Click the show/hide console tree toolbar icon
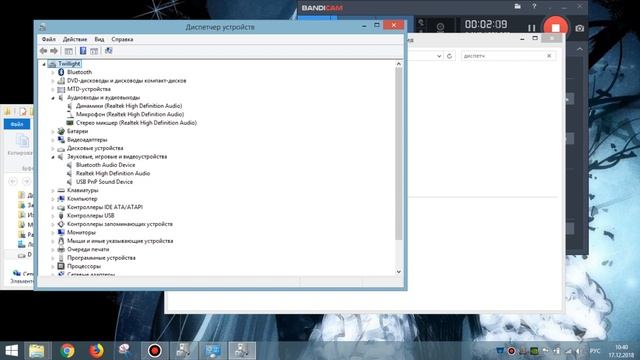This screenshot has height=360, width=640. [x=69, y=51]
